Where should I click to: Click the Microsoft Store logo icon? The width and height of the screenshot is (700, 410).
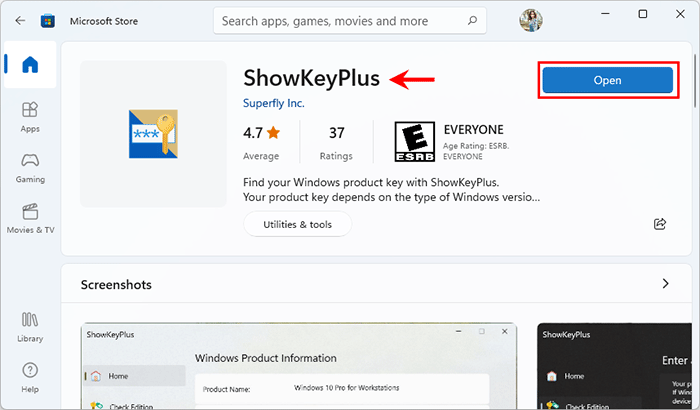point(48,21)
